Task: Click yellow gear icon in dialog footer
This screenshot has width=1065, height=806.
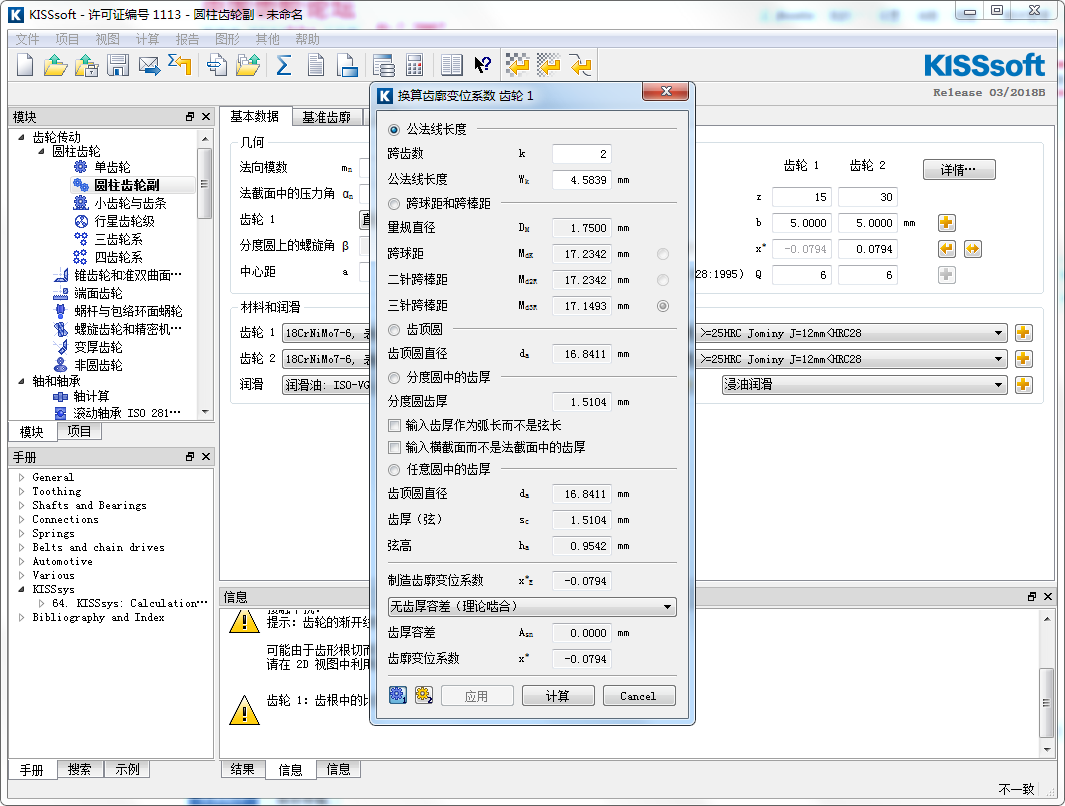Action: point(424,695)
